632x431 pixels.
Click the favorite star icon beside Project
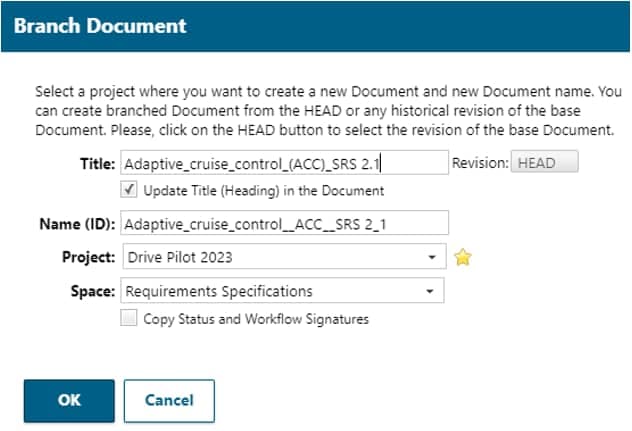pyautogui.click(x=462, y=257)
